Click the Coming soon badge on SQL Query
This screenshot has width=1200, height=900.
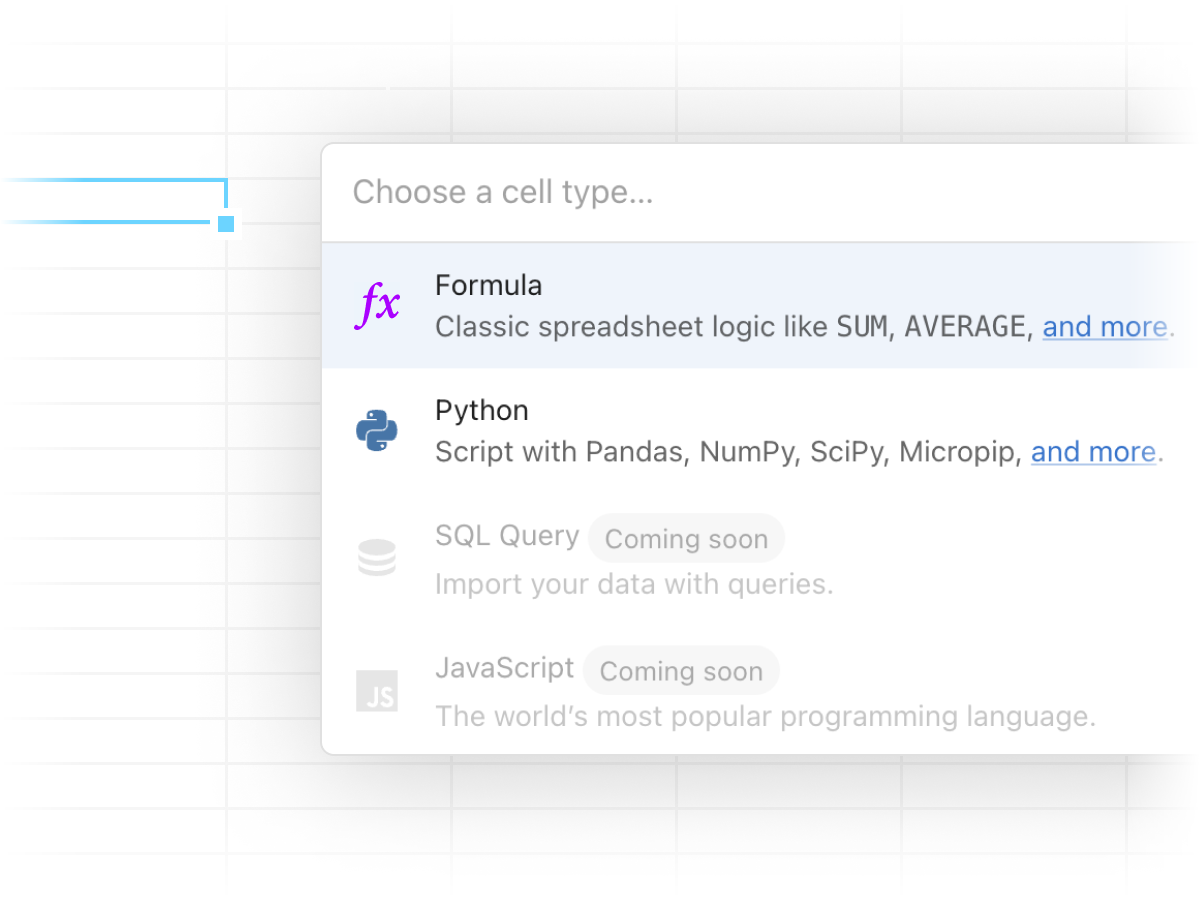[686, 538]
